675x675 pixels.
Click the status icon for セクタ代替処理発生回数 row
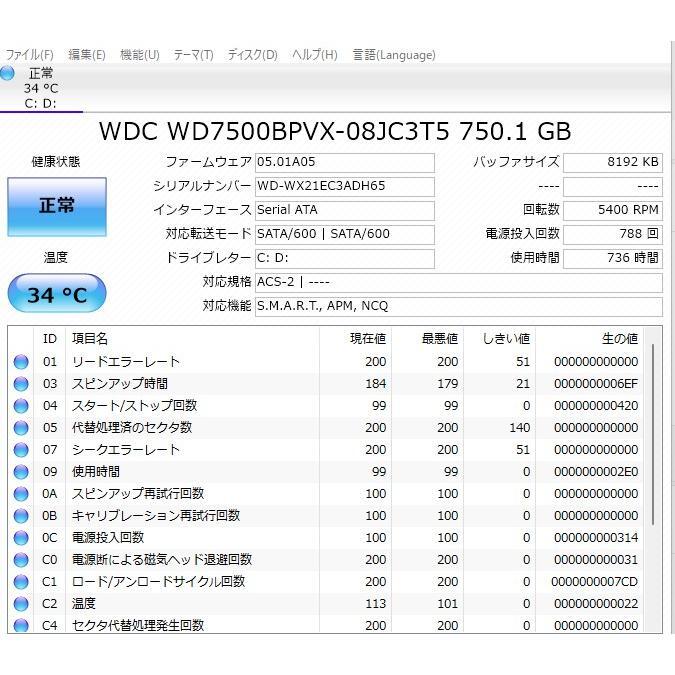[21, 625]
